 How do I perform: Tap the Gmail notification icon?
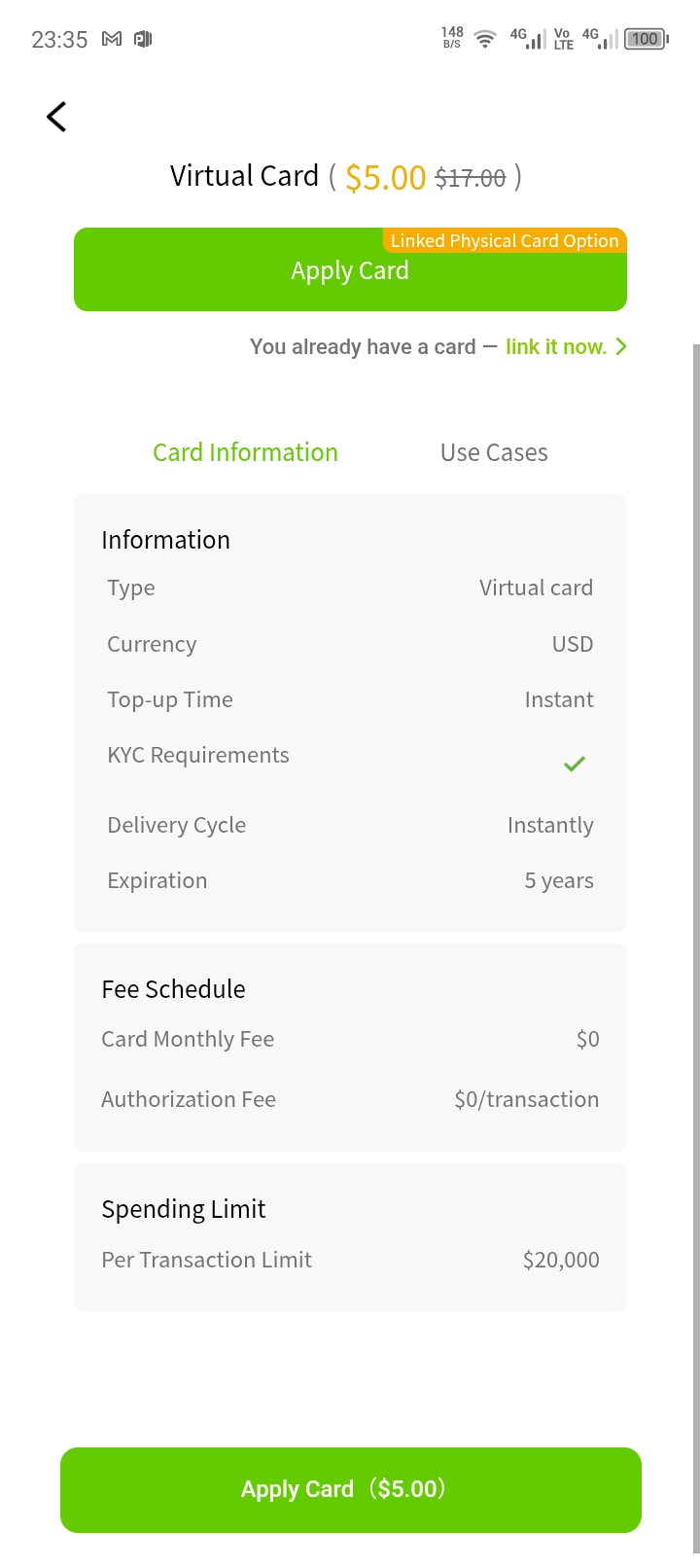point(112,39)
